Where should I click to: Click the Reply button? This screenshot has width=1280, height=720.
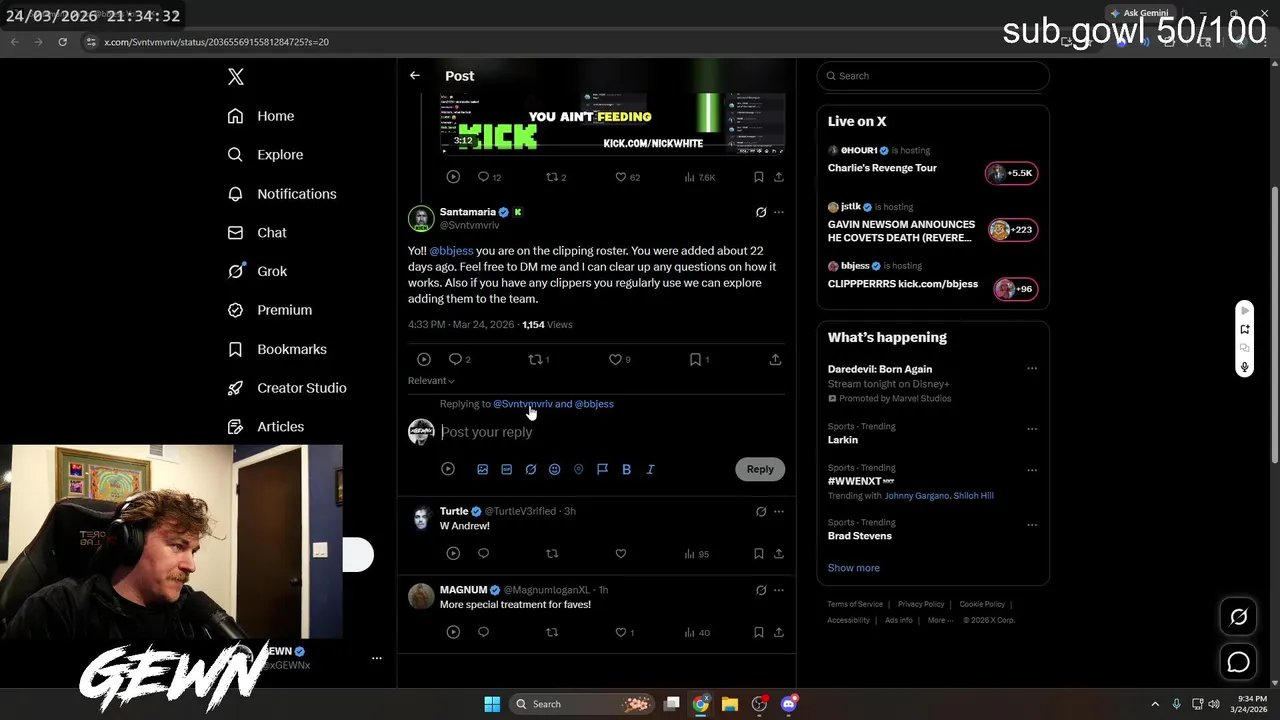coord(760,469)
